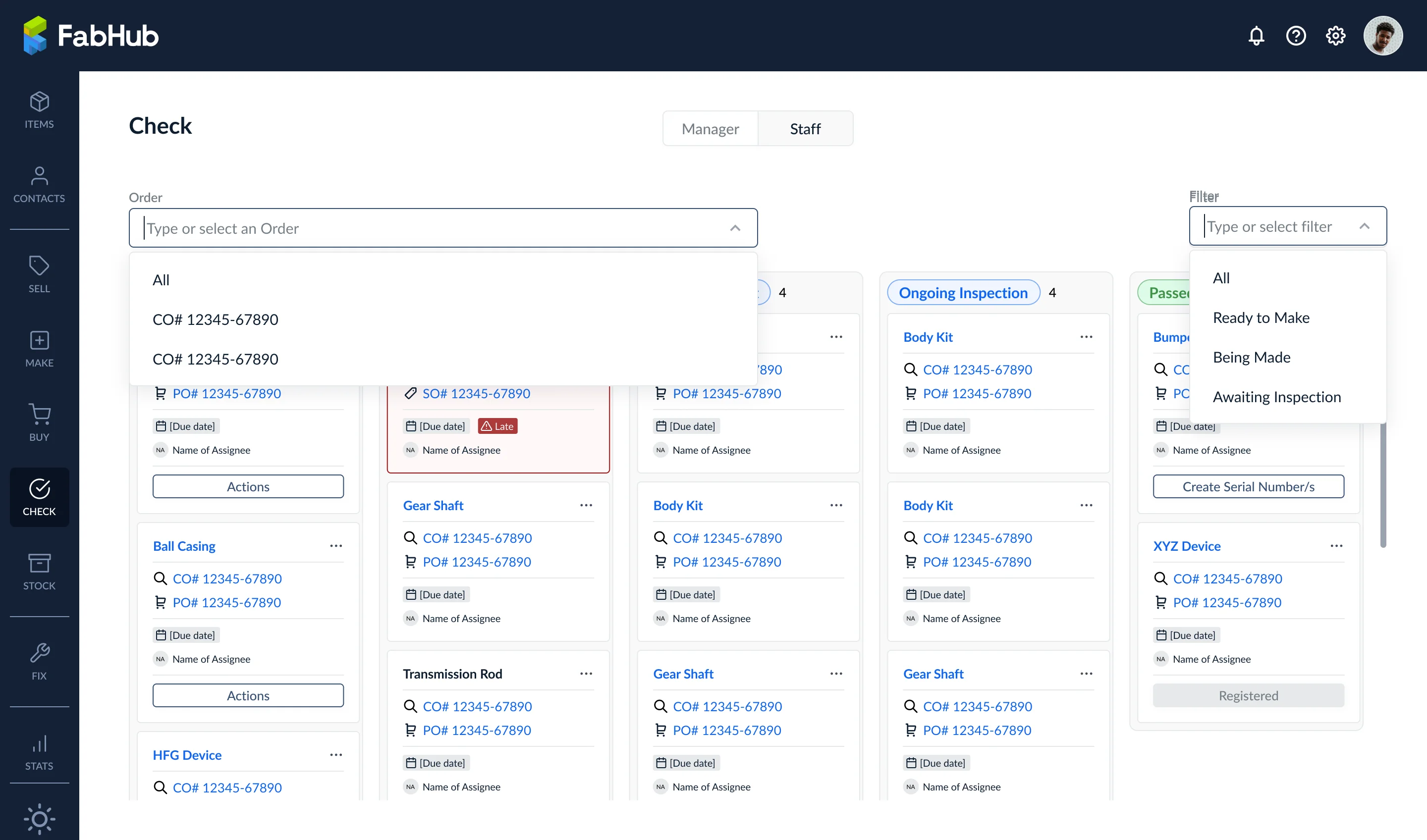Collapse the Filter dropdown chevron
Image resolution: width=1427 pixels, height=840 pixels.
tap(1364, 226)
